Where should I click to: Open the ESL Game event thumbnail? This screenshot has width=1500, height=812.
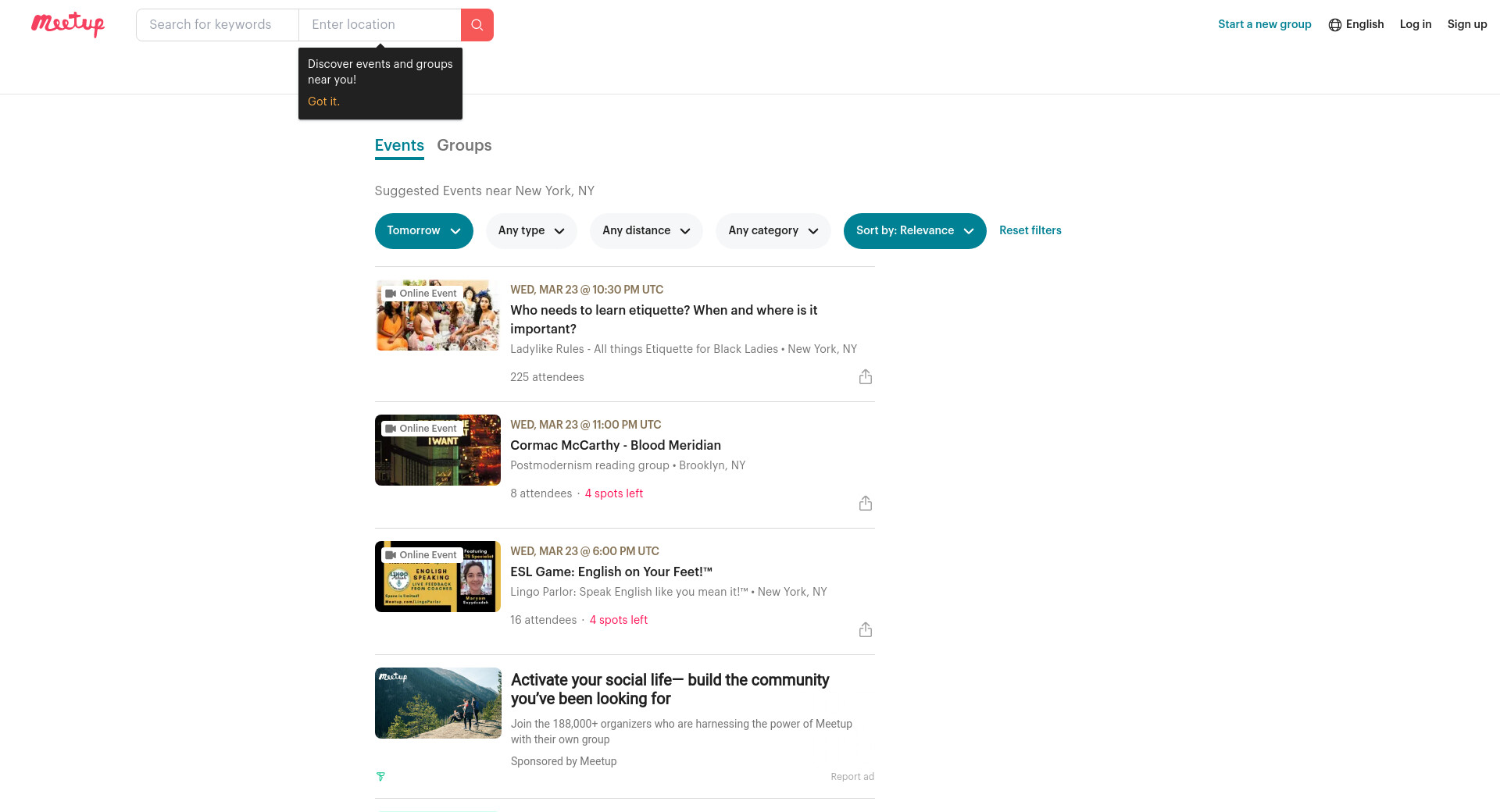437,577
